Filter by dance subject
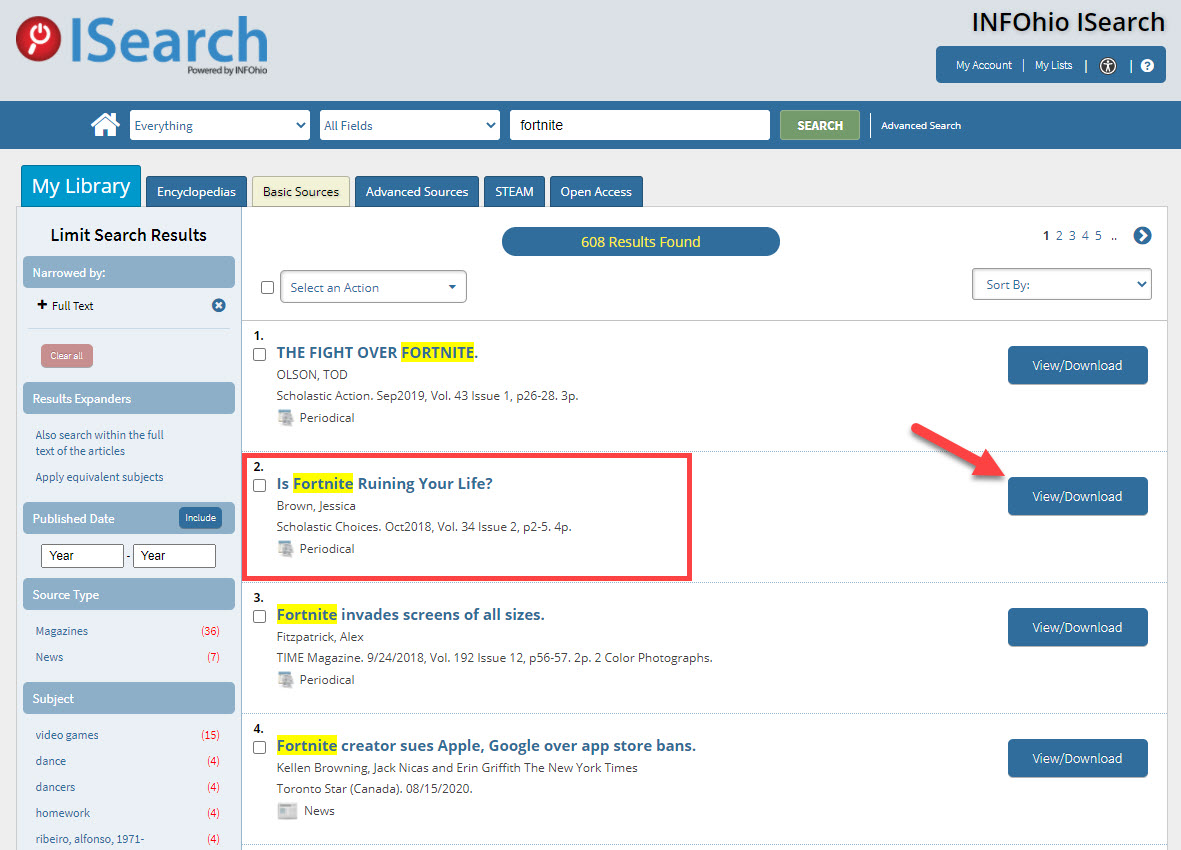This screenshot has height=850, width=1181. [x=50, y=760]
